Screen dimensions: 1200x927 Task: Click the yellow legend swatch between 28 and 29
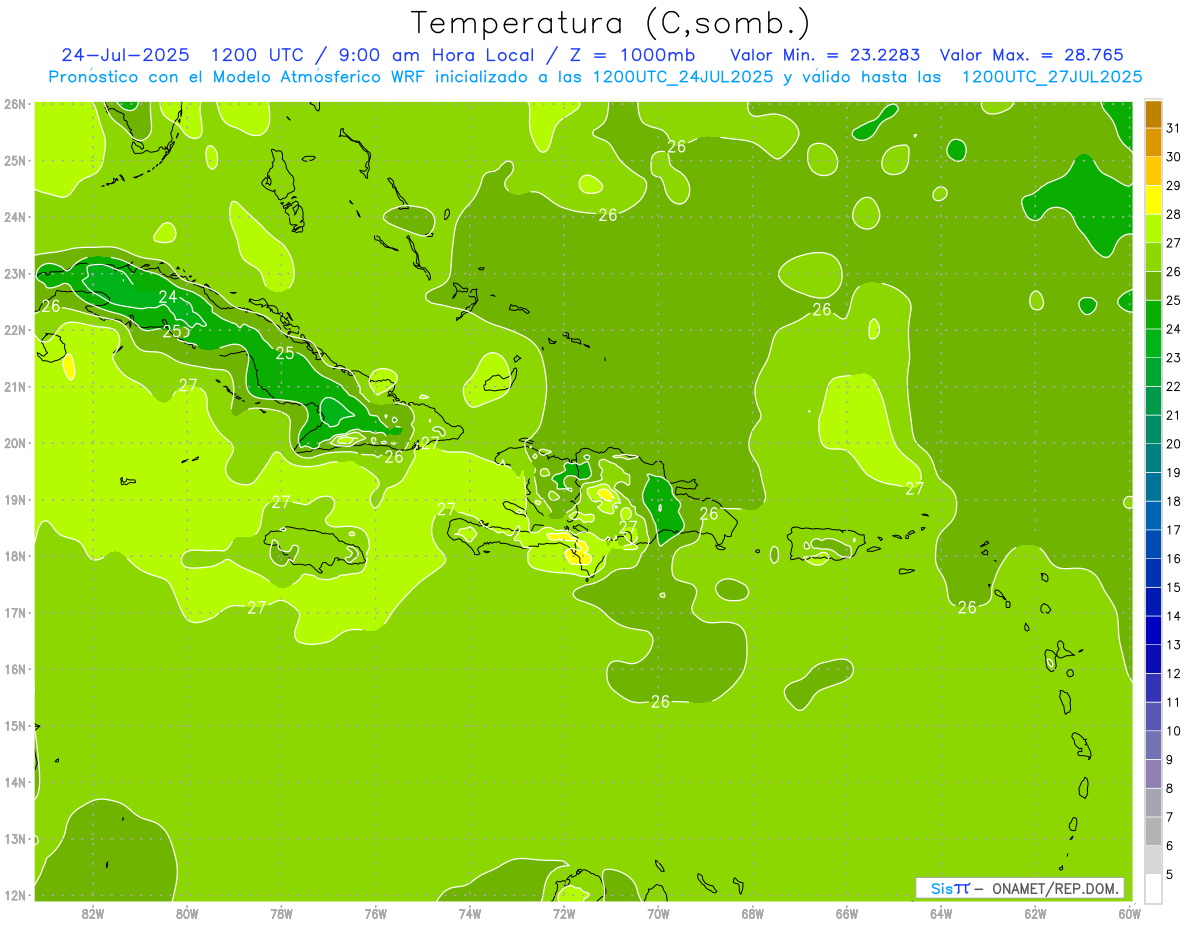[1153, 200]
